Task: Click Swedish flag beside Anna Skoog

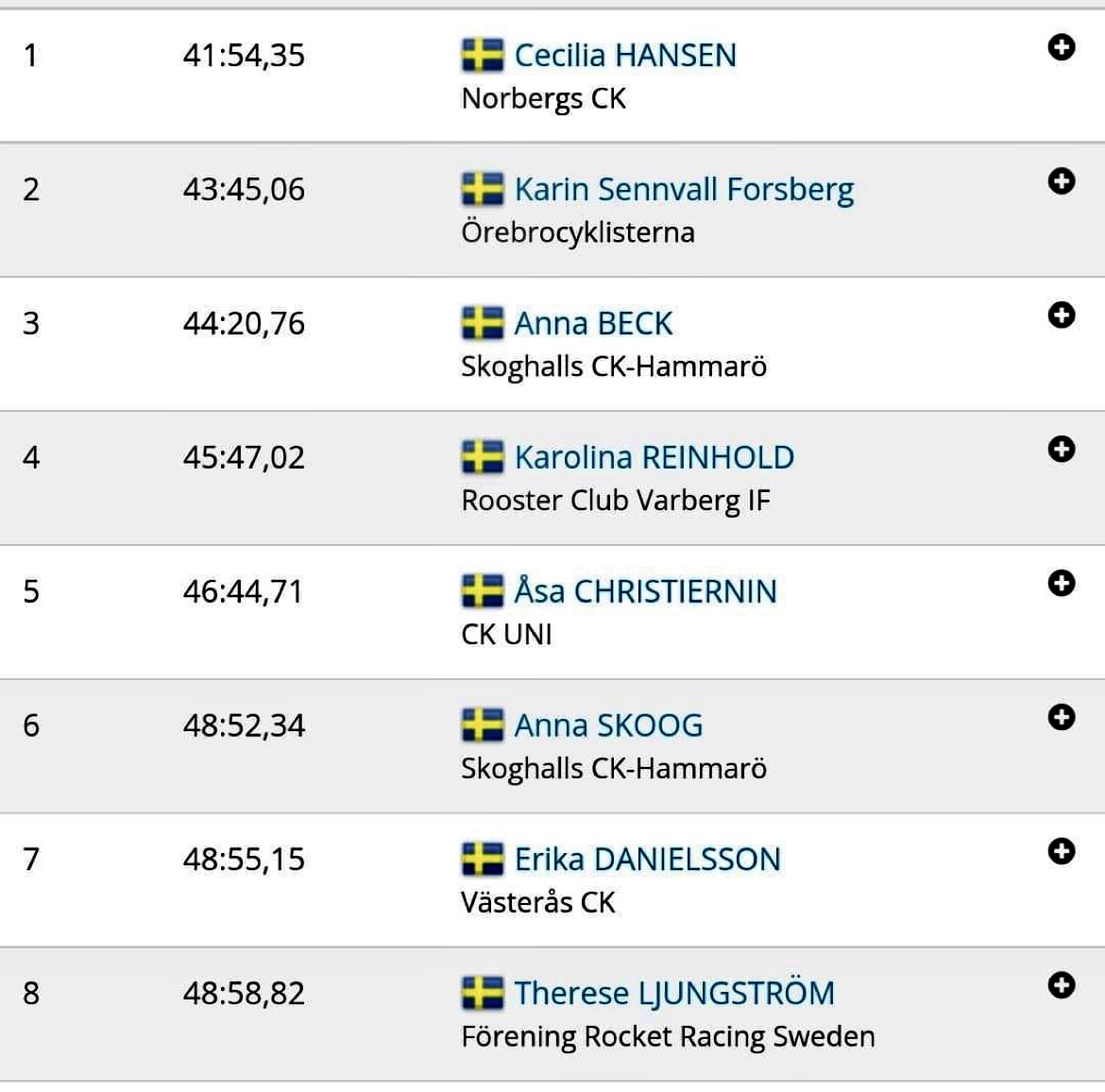Action: (x=482, y=726)
